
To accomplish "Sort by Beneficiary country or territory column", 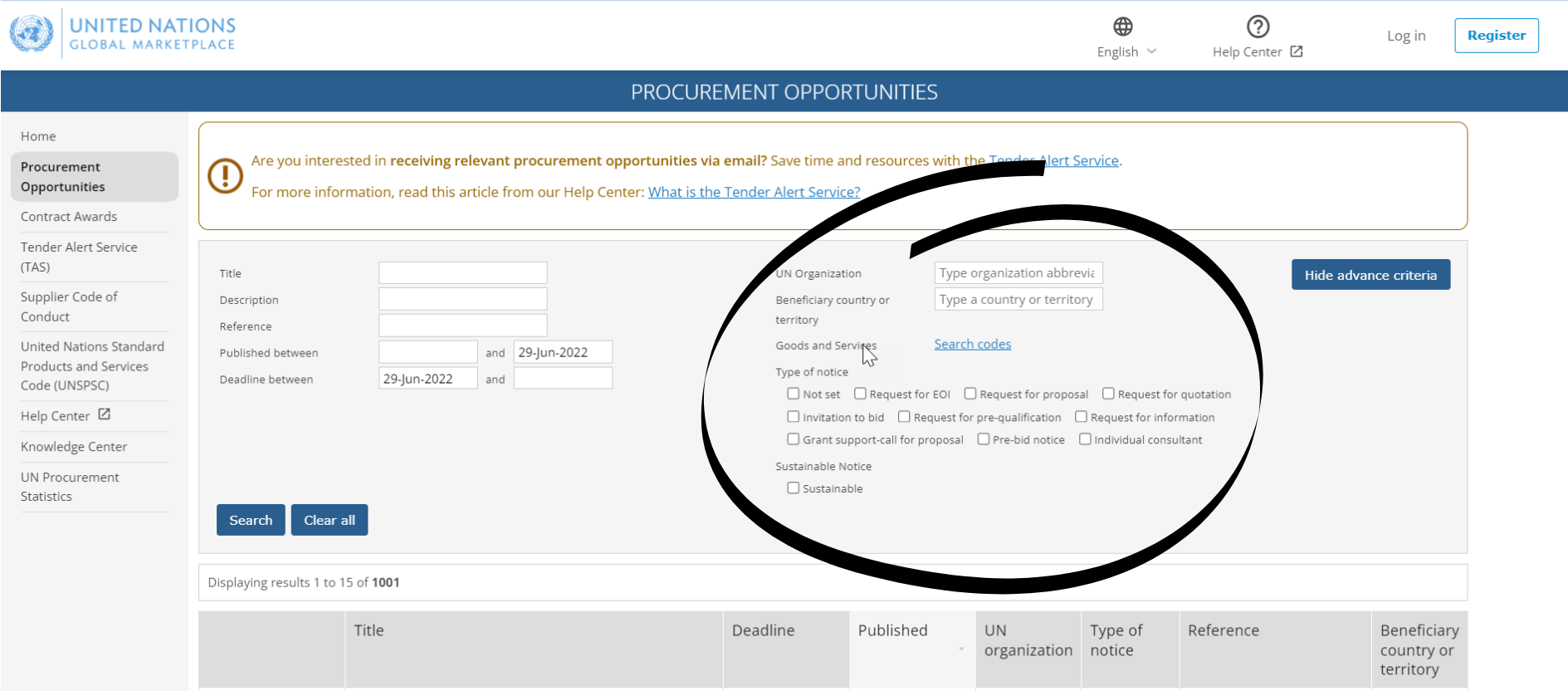I will pos(1419,649).
